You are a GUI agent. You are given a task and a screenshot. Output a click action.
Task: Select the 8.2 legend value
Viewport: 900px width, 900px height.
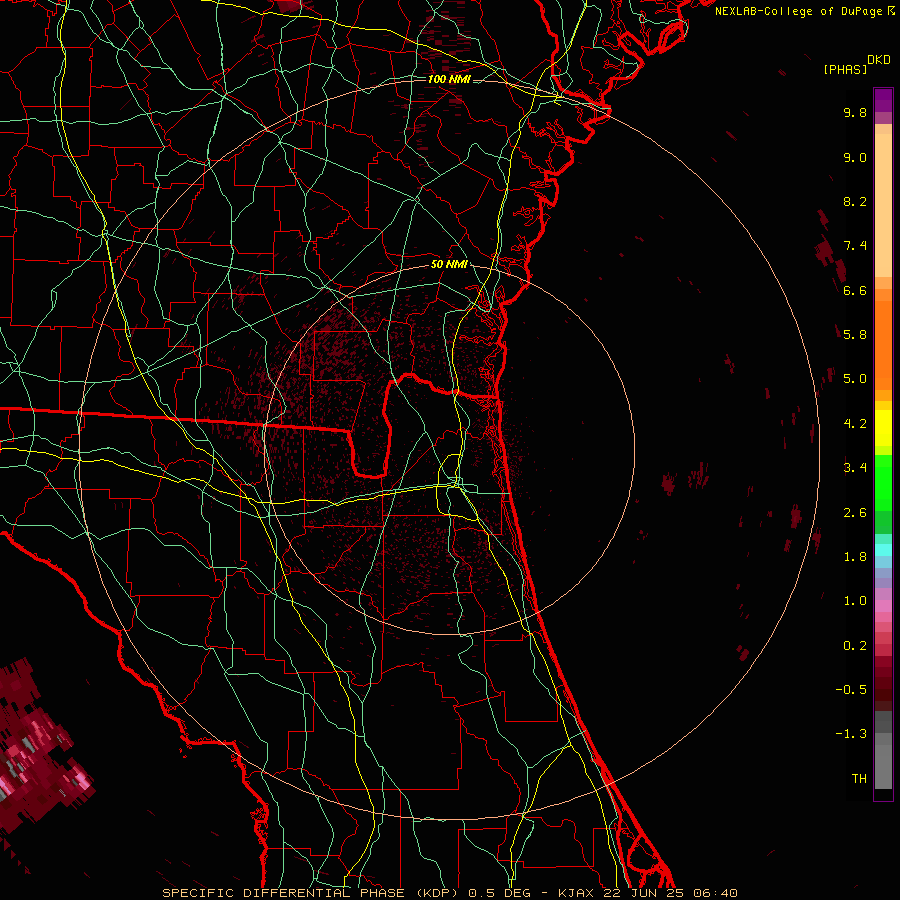[x=855, y=201]
